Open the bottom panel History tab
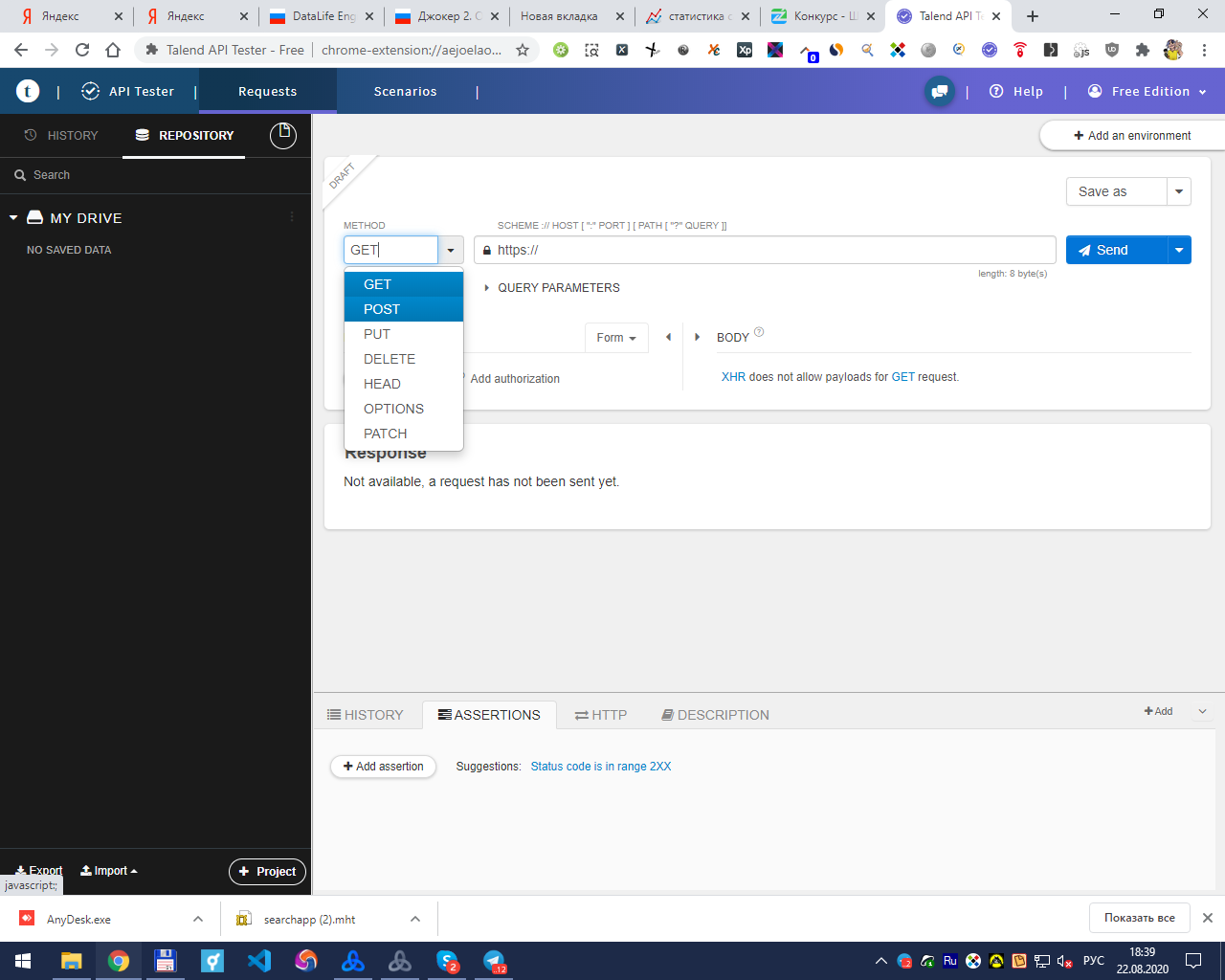This screenshot has height=980, width=1225. pyautogui.click(x=365, y=715)
